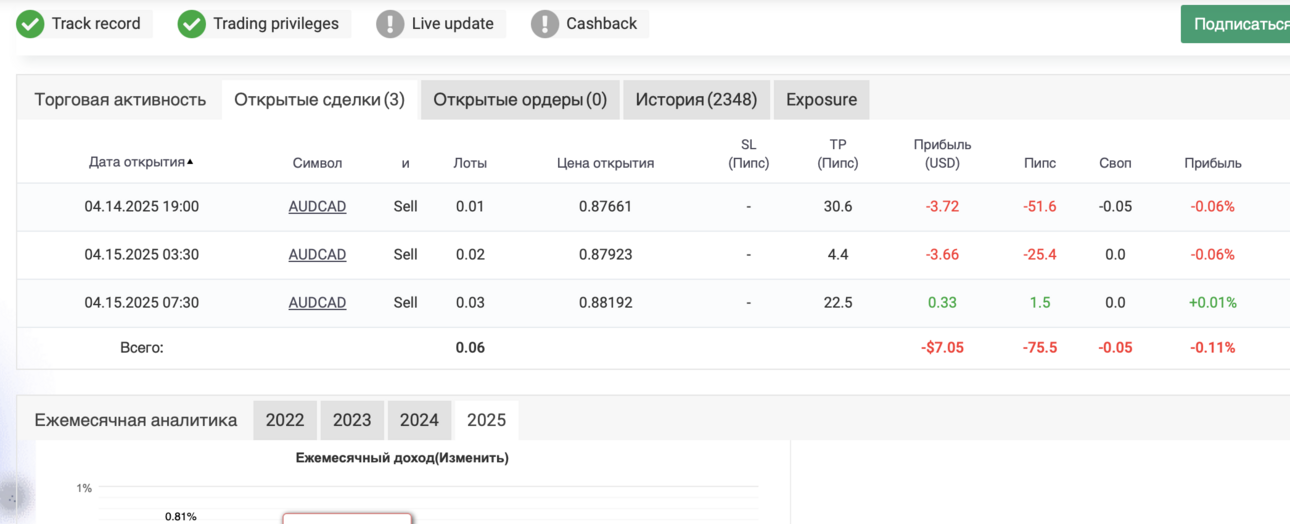Click the Live update label

(x=453, y=24)
